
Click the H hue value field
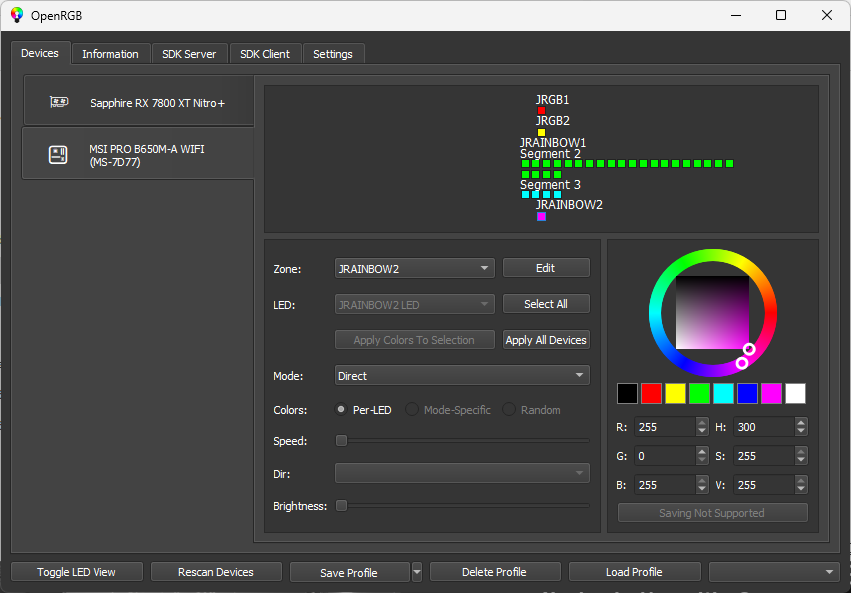click(x=764, y=427)
